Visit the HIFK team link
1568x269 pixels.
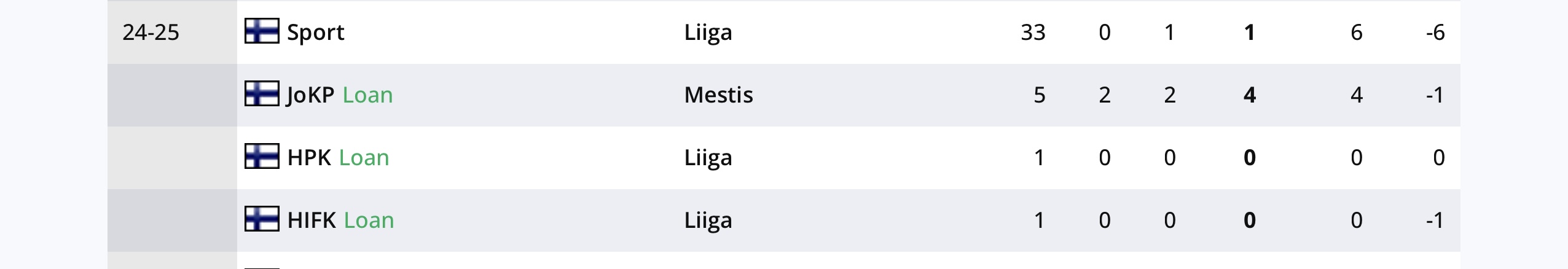(x=312, y=220)
